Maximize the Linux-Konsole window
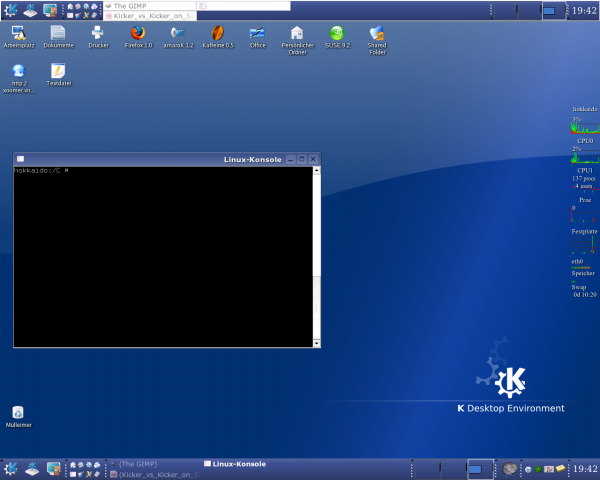This screenshot has height=480, width=600. [302, 159]
